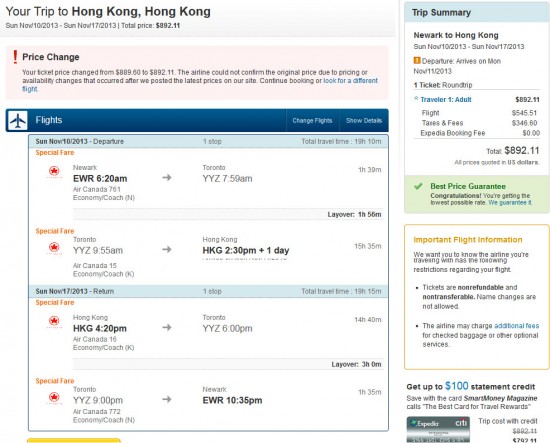Click Total travel time: 19h 10m
The height and width of the screenshot is (443, 550).
tap(341, 141)
